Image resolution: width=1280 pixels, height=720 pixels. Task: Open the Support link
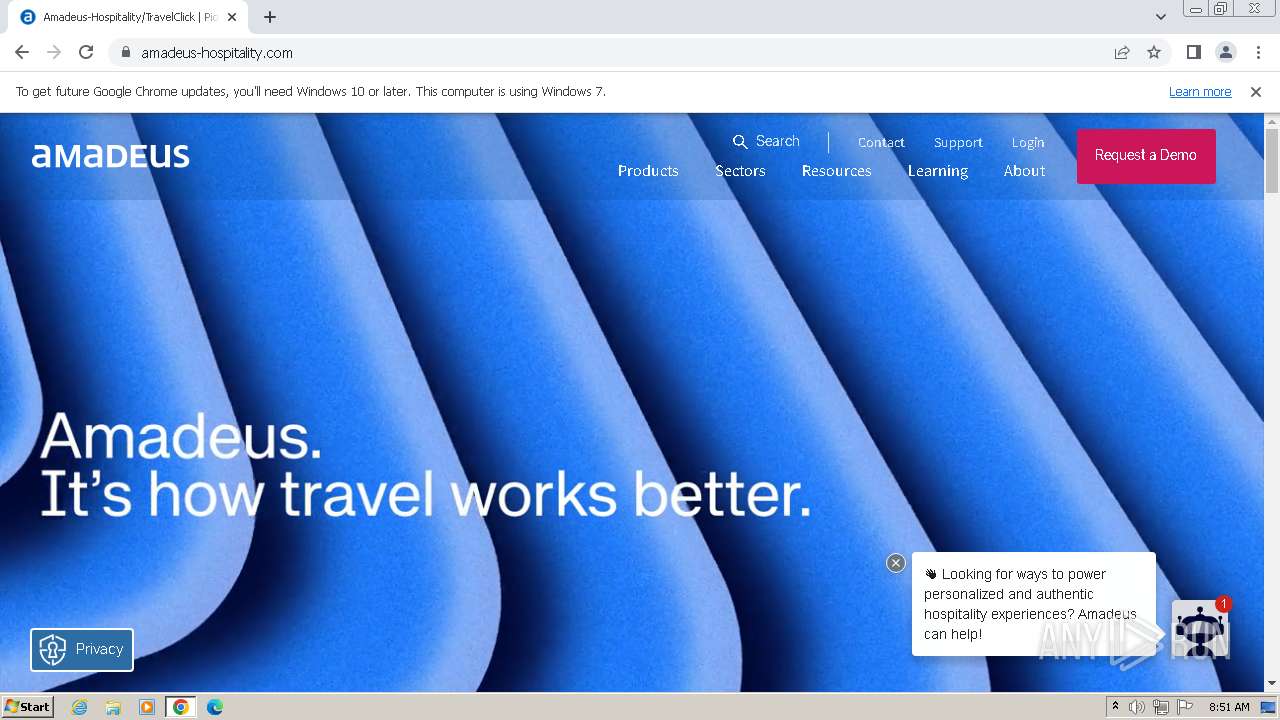958,142
